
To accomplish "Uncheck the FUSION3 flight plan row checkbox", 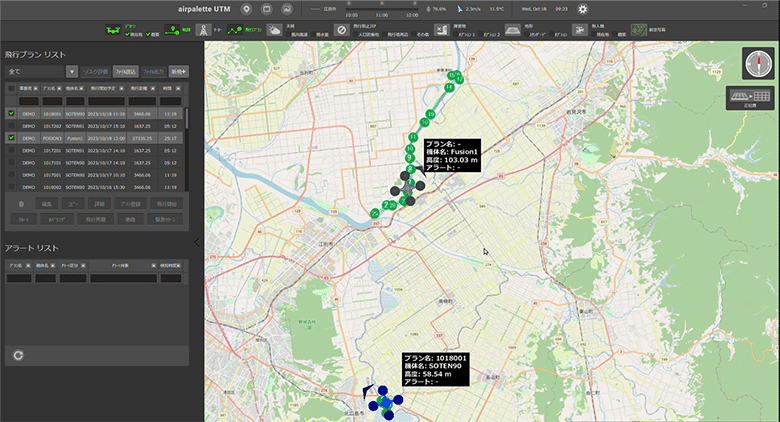I will tap(11, 138).
